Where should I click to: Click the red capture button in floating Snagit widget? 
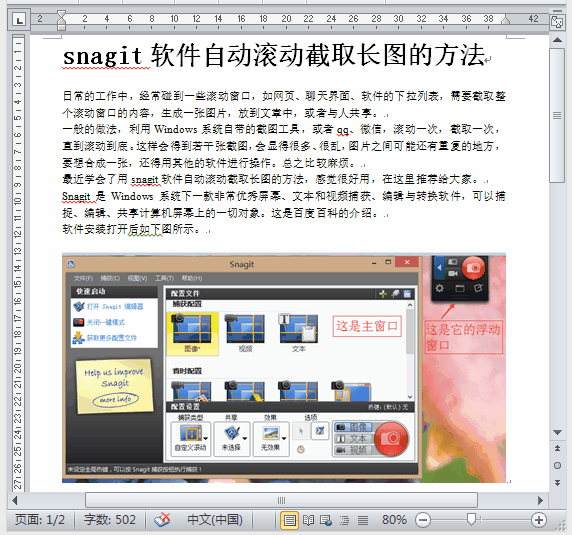pyautogui.click(x=474, y=268)
